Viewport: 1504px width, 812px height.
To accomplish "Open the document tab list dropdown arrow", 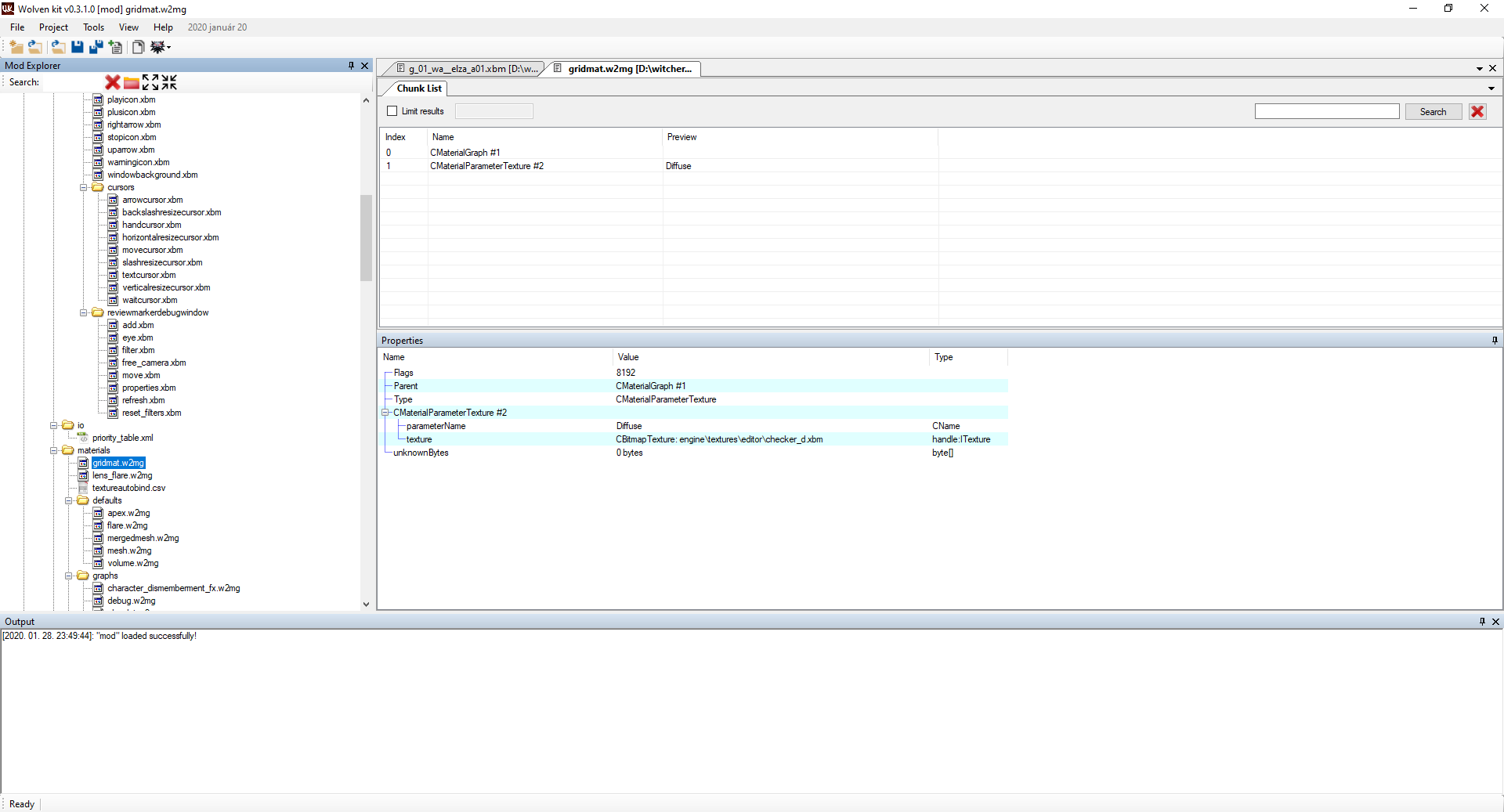I will click(x=1480, y=69).
